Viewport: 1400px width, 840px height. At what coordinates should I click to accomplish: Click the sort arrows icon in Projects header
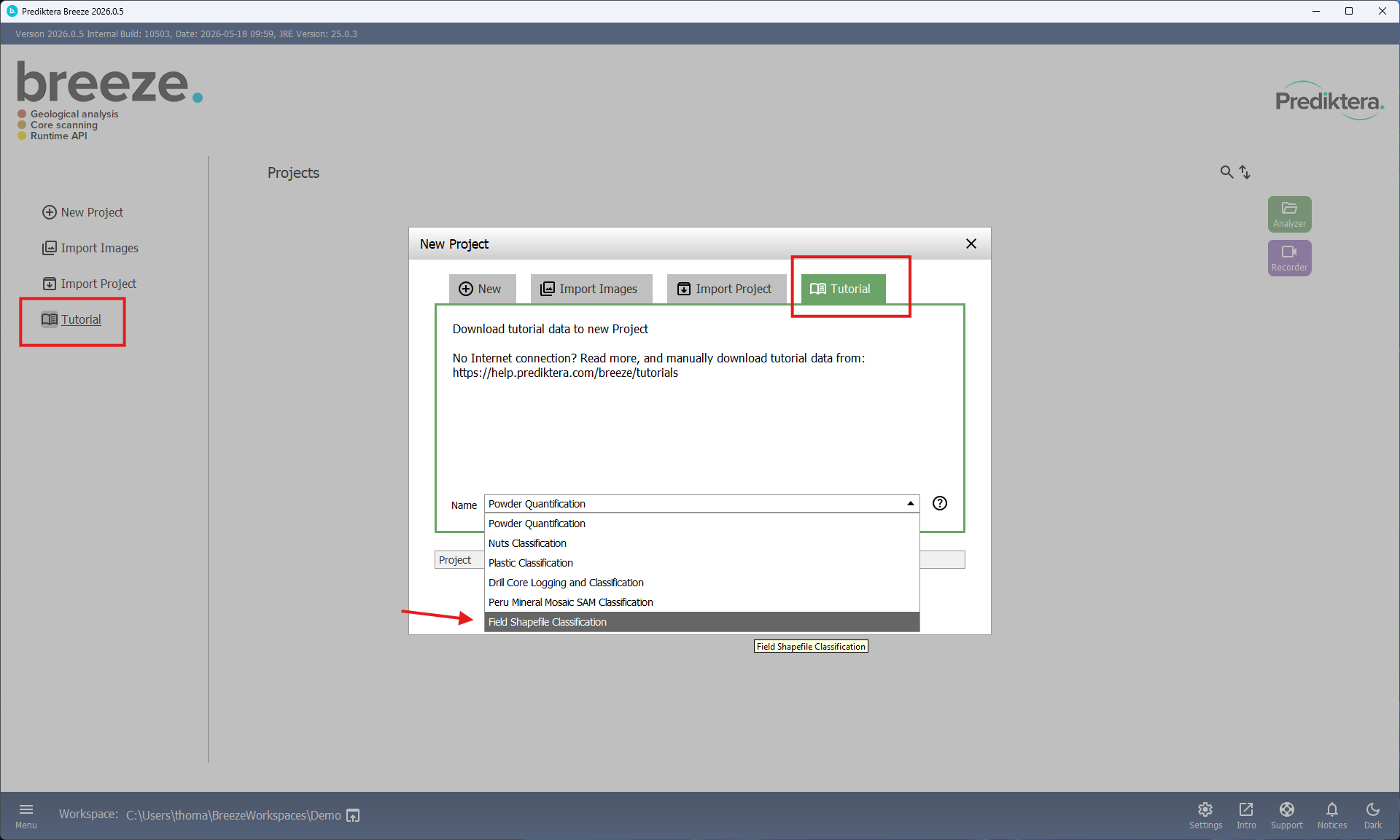[x=1245, y=172]
